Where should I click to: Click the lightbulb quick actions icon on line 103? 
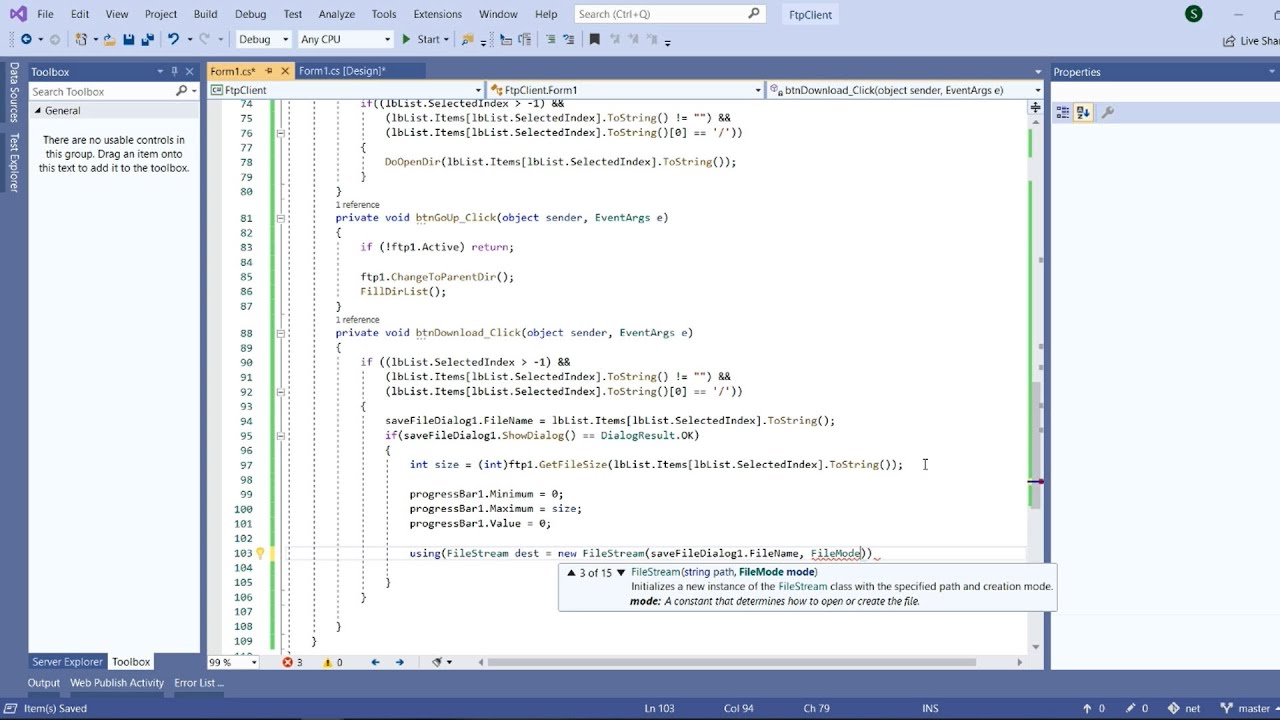point(260,553)
